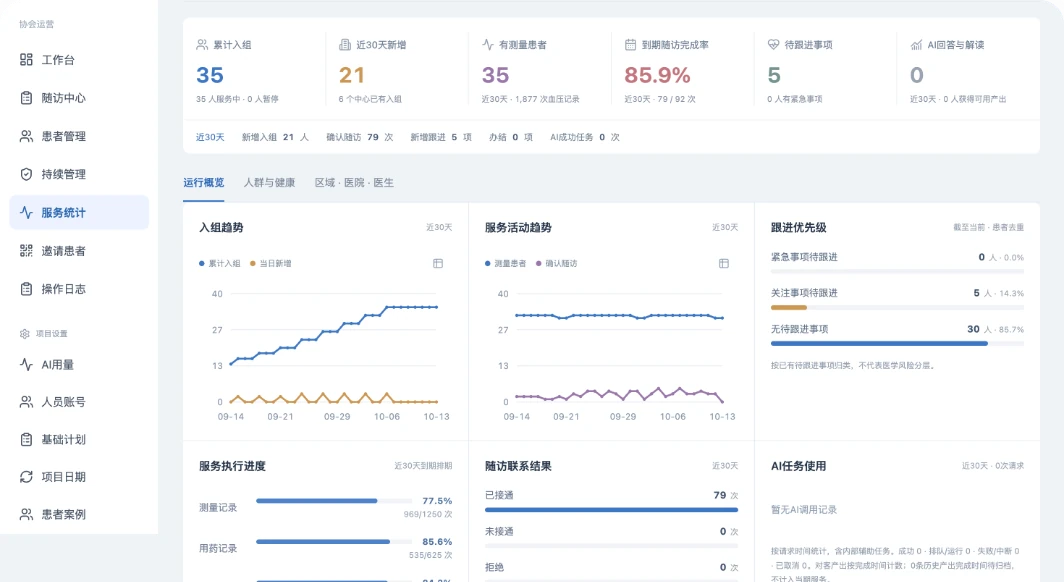The width and height of the screenshot is (1064, 582).
Task: Toggle 当日新增 legend series
Action: pos(270,263)
